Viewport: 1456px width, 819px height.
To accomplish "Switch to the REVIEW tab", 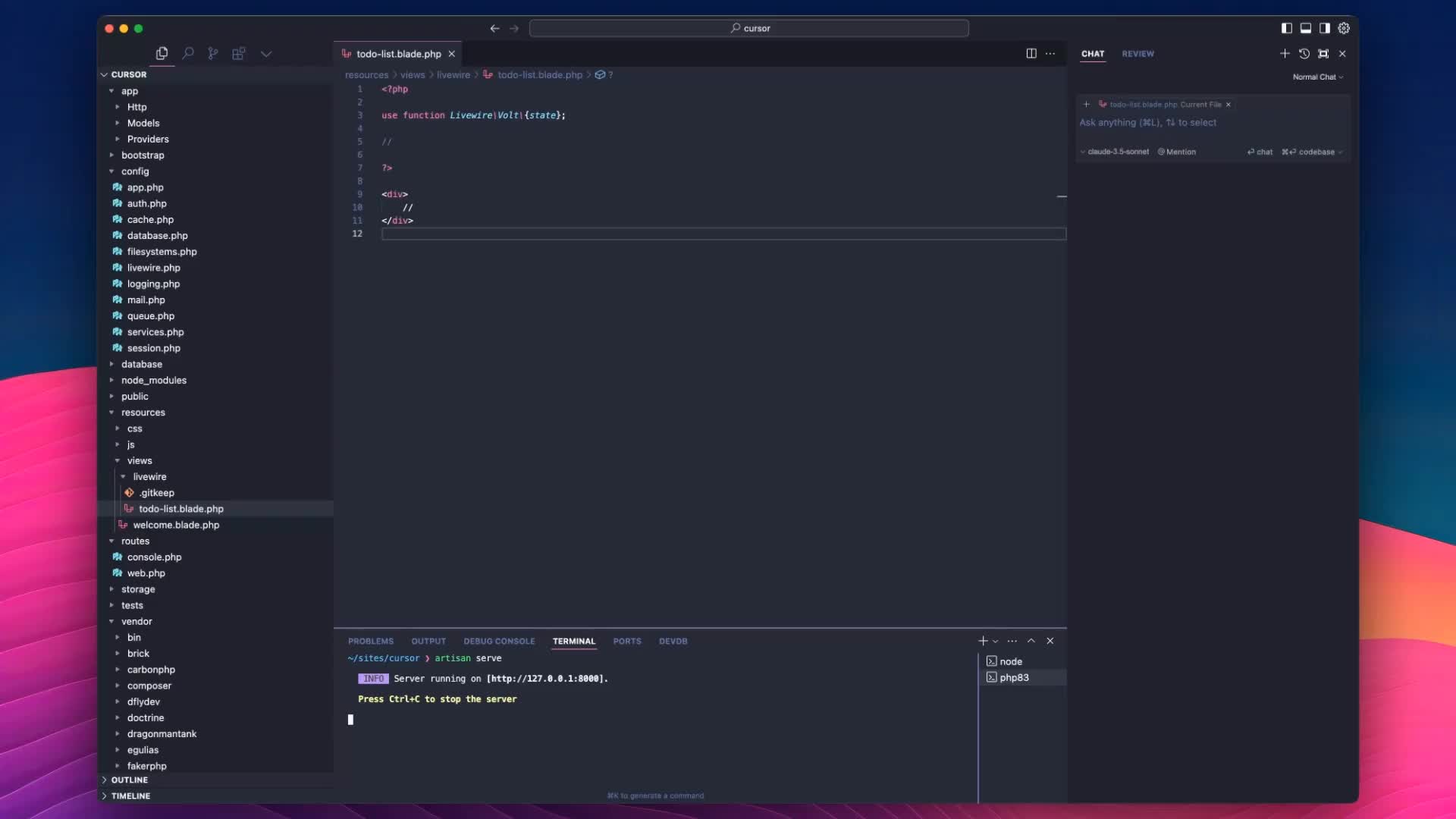I will pos(1137,54).
